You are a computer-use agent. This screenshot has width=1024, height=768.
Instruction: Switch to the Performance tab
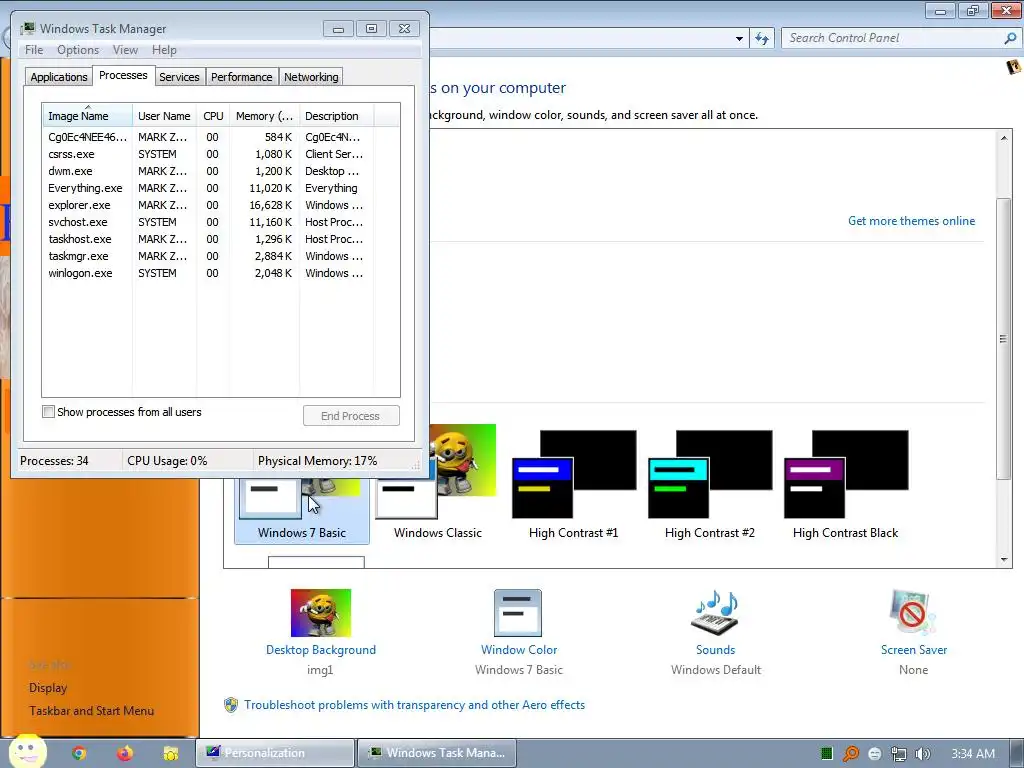(x=242, y=77)
